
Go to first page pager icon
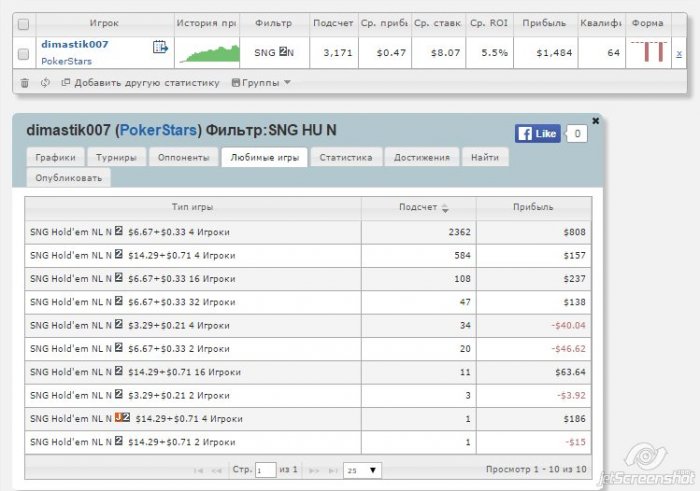199,470
